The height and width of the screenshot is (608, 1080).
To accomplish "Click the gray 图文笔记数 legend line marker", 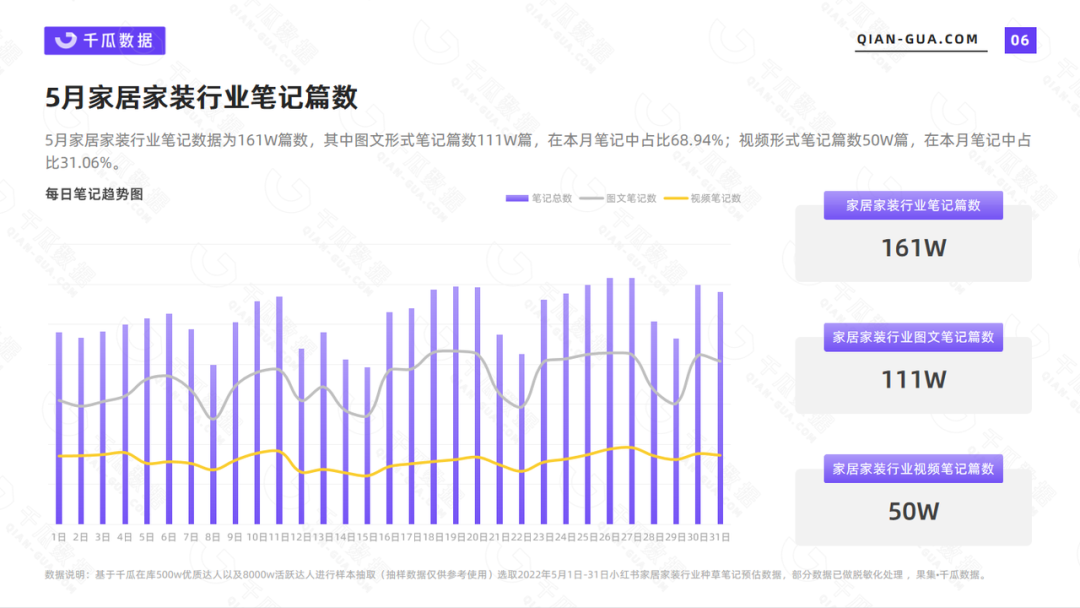I will pyautogui.click(x=592, y=198).
